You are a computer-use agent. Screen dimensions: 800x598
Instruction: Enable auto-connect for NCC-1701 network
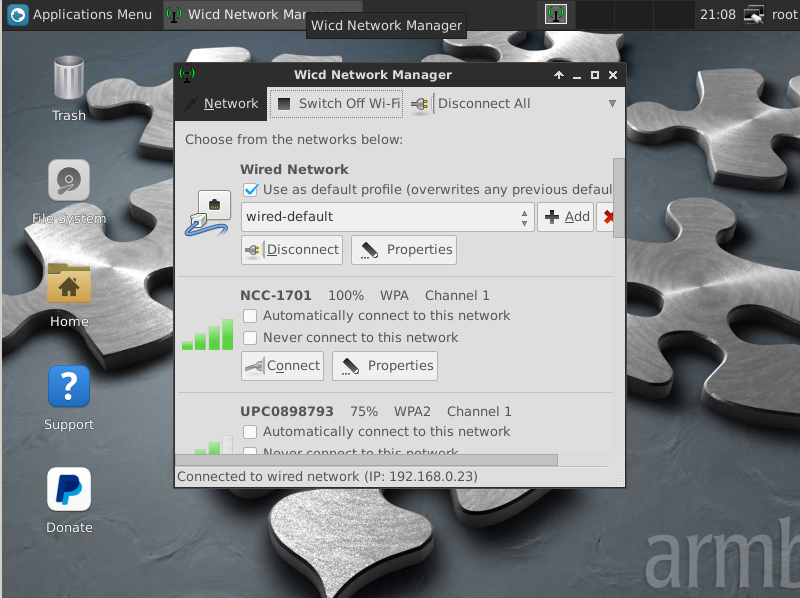click(x=251, y=316)
